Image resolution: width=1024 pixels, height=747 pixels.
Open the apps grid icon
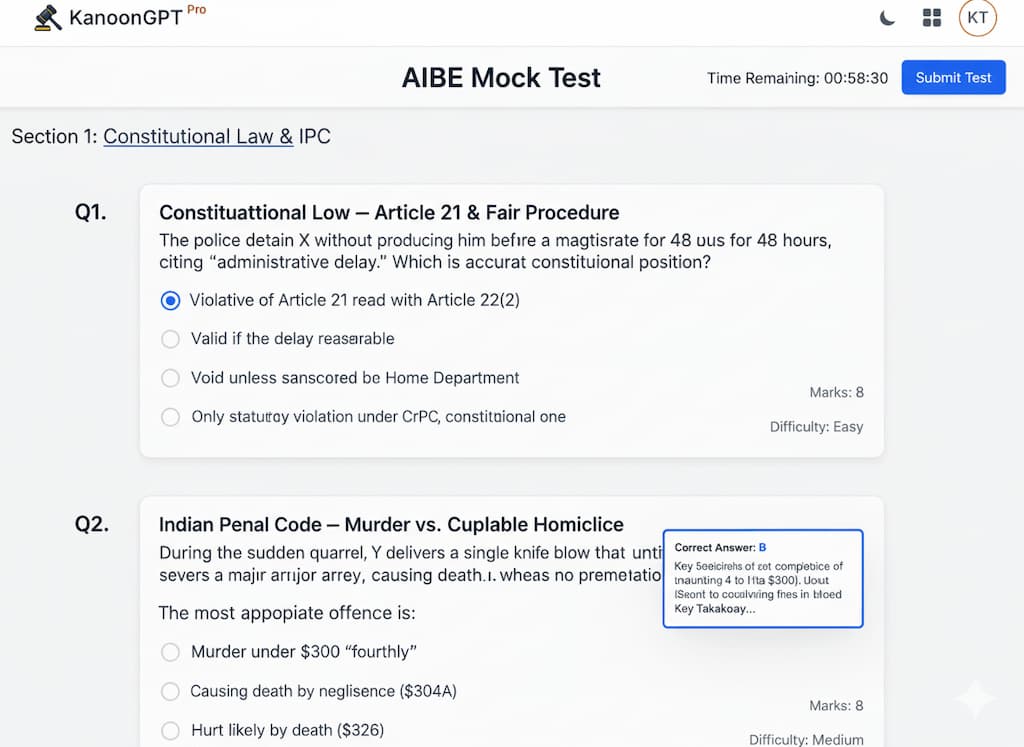click(x=932, y=18)
